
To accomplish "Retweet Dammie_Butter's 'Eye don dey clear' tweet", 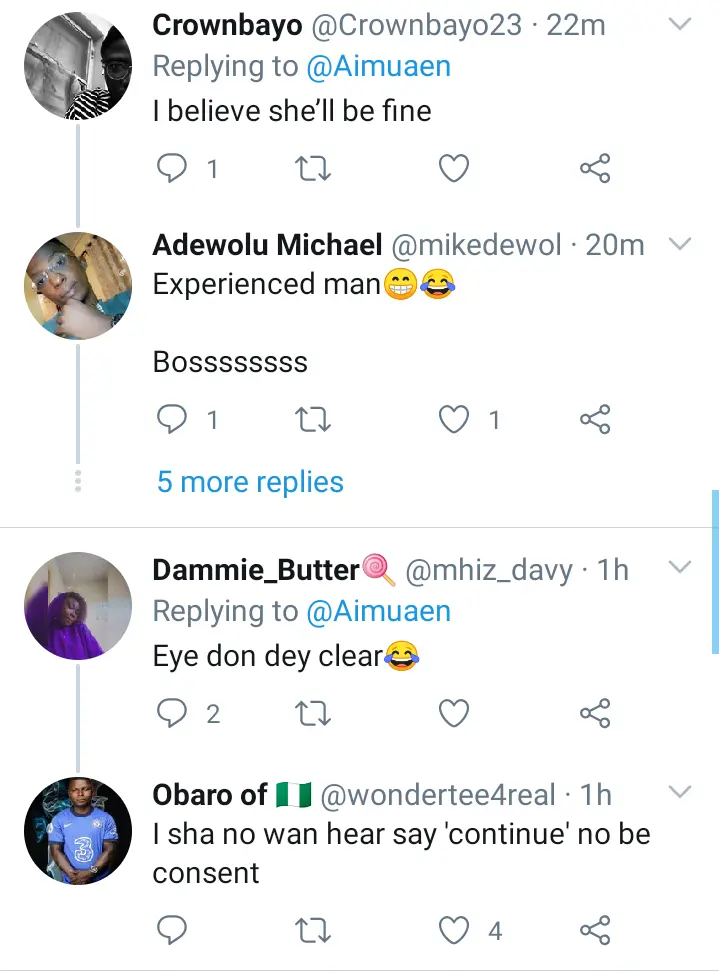I will (x=313, y=713).
